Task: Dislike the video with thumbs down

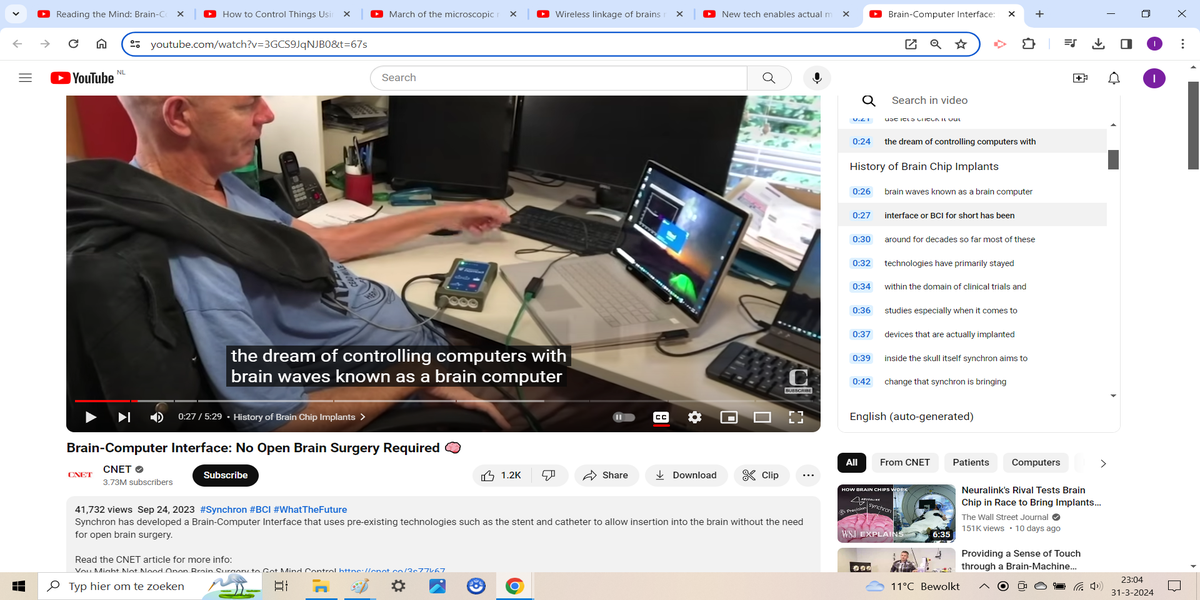Action: point(549,475)
